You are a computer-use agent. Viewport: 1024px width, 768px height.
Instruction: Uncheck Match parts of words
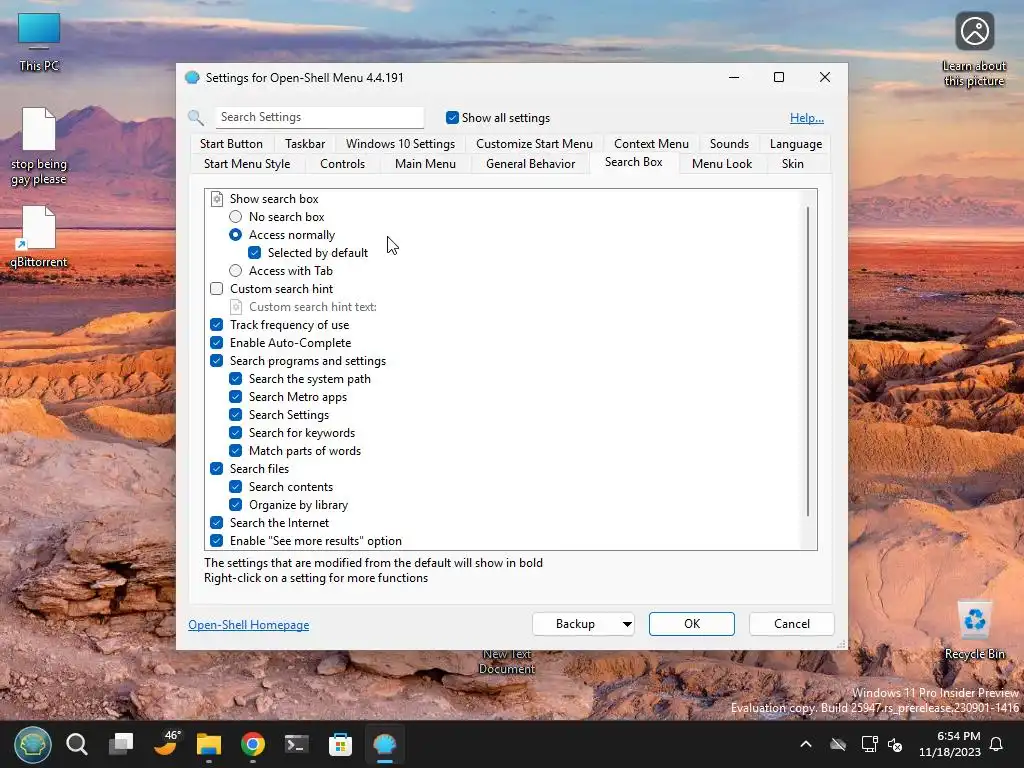[236, 451]
